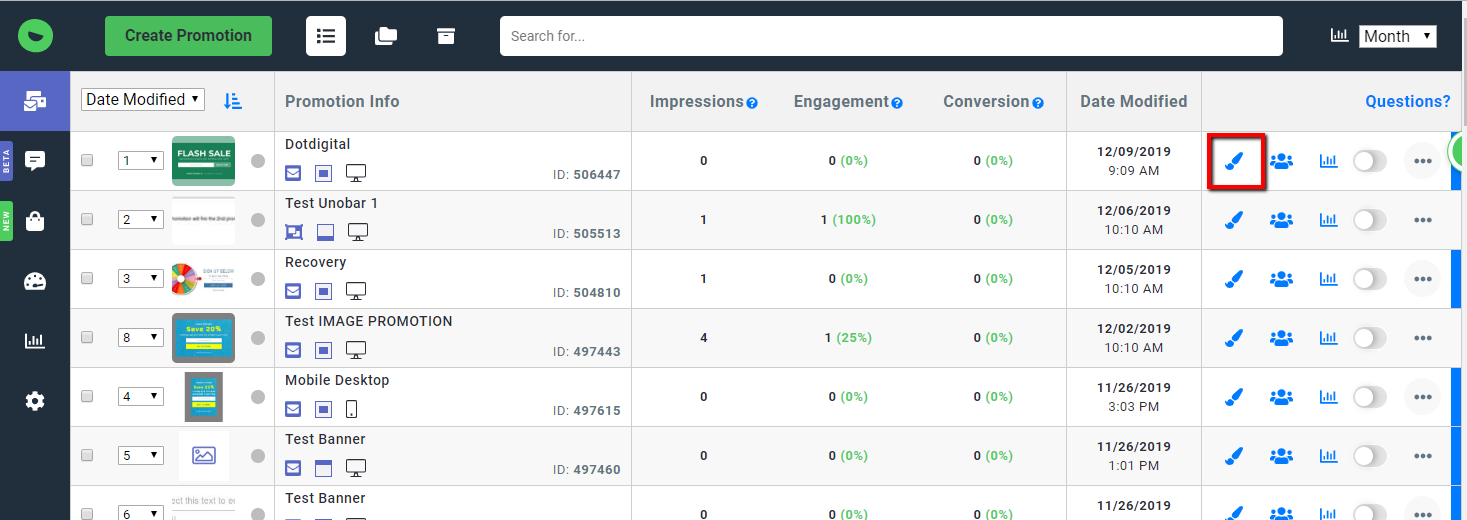Switch to folder view in top bar
Viewport: 1467px width, 520px height.
click(386, 36)
